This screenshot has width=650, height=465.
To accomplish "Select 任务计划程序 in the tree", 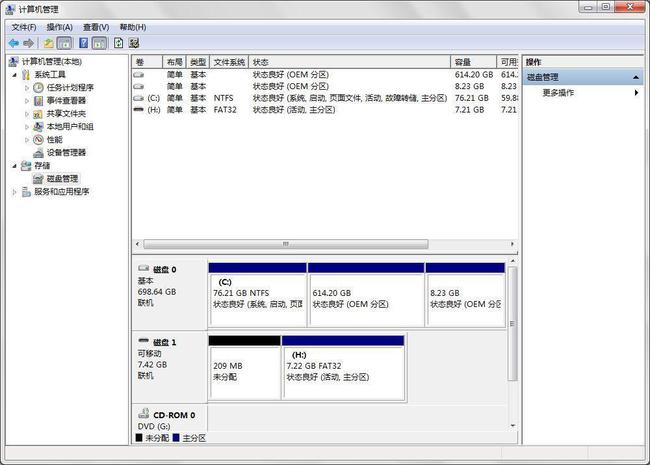I will click(70, 87).
